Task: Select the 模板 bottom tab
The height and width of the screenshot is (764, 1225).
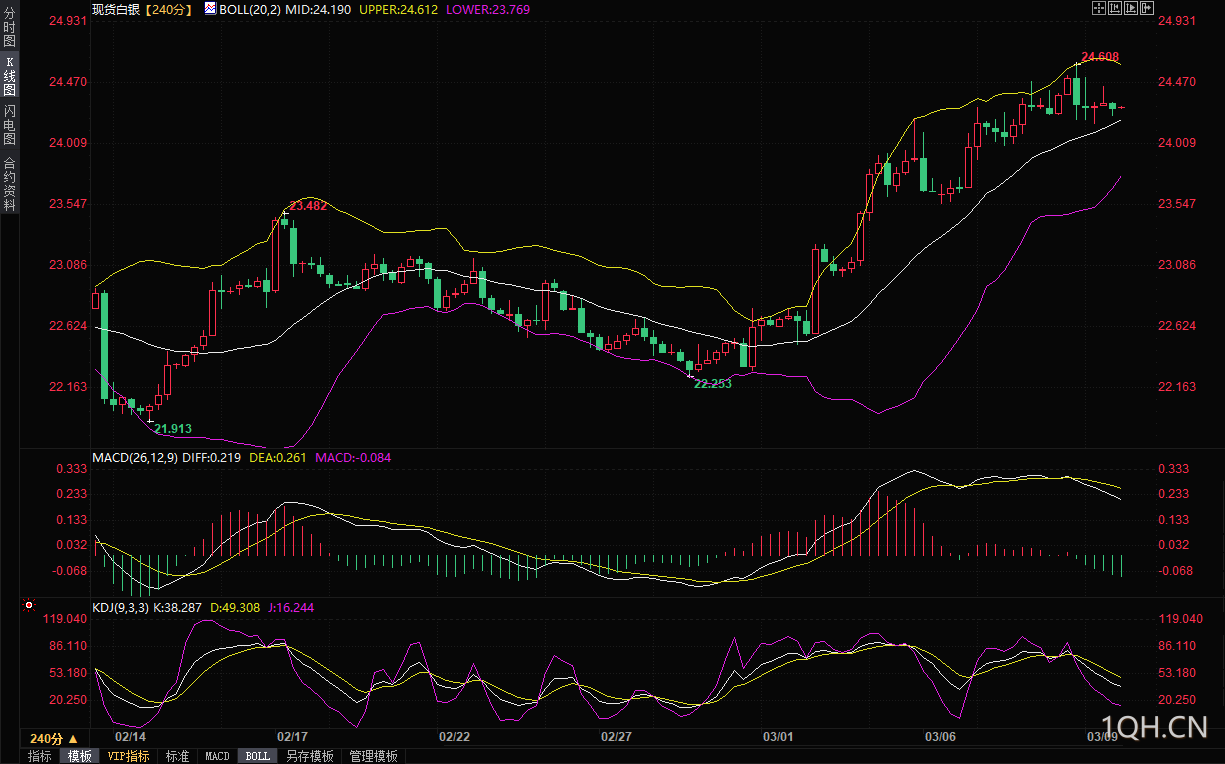Action: (x=80, y=756)
